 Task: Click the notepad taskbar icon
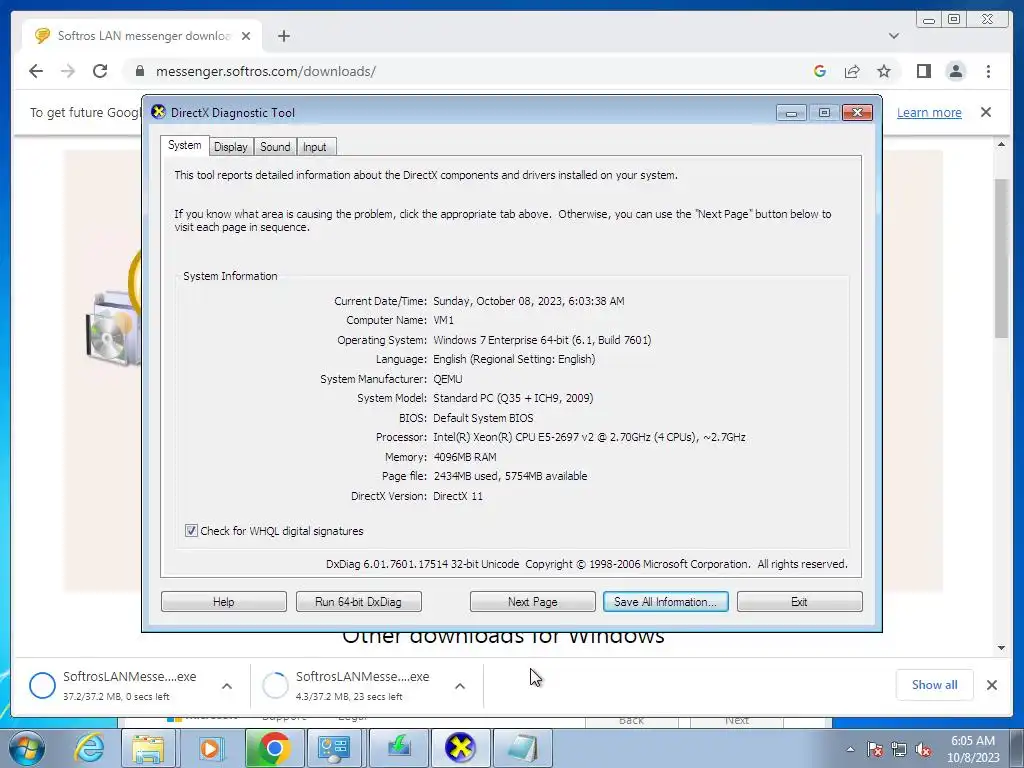point(522,748)
